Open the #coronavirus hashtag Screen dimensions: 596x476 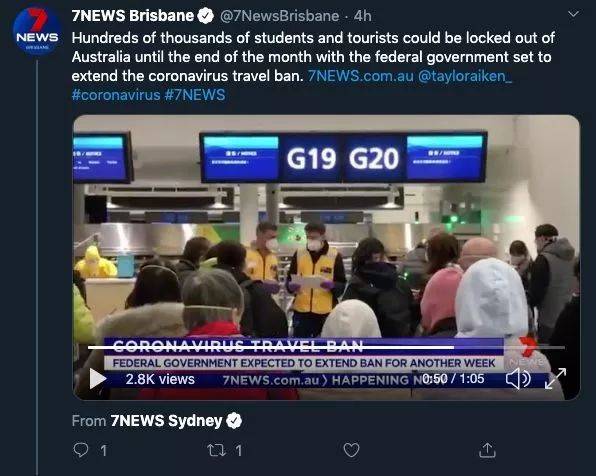click(116, 95)
